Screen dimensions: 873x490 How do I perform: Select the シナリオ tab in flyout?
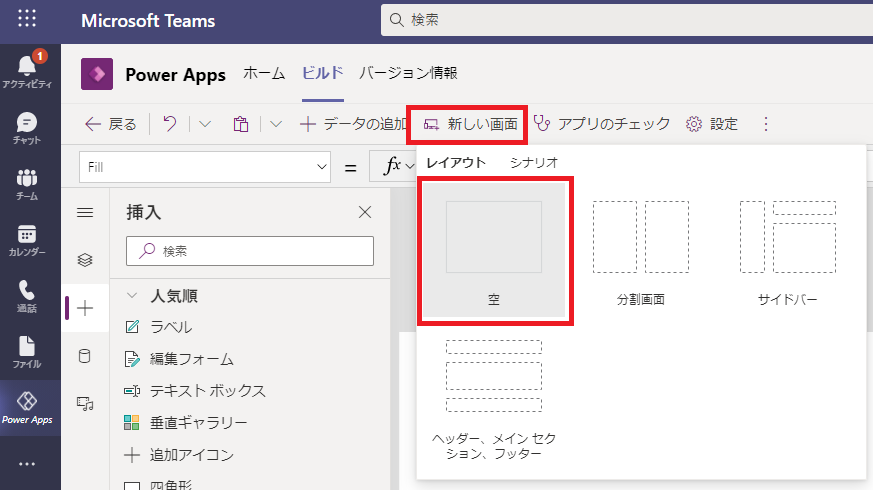point(534,163)
